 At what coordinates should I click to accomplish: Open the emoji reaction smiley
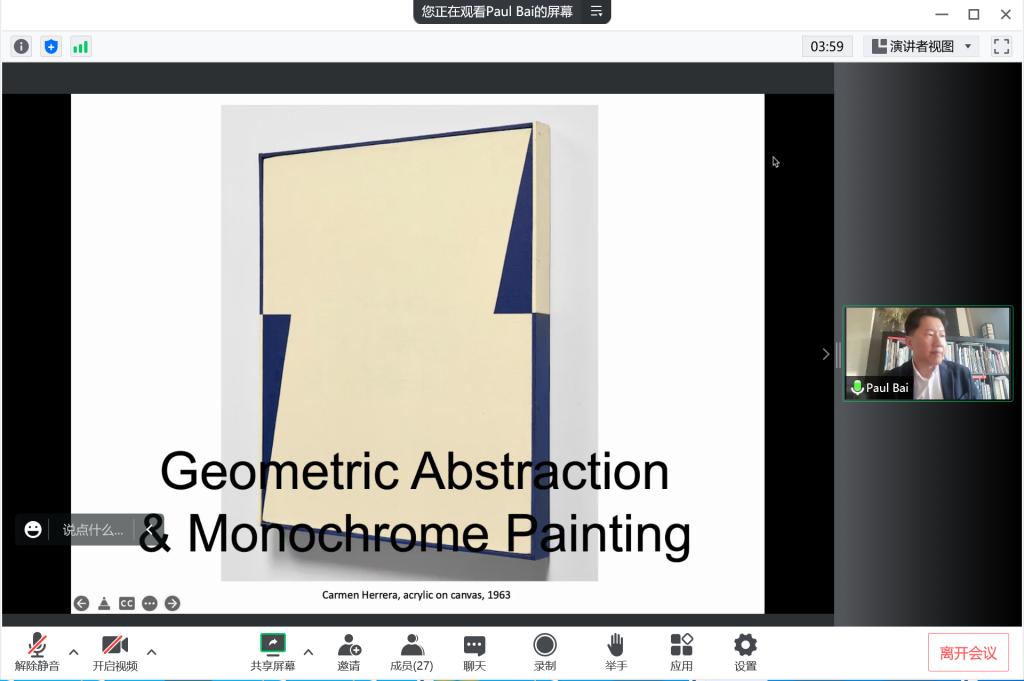pyautogui.click(x=33, y=530)
